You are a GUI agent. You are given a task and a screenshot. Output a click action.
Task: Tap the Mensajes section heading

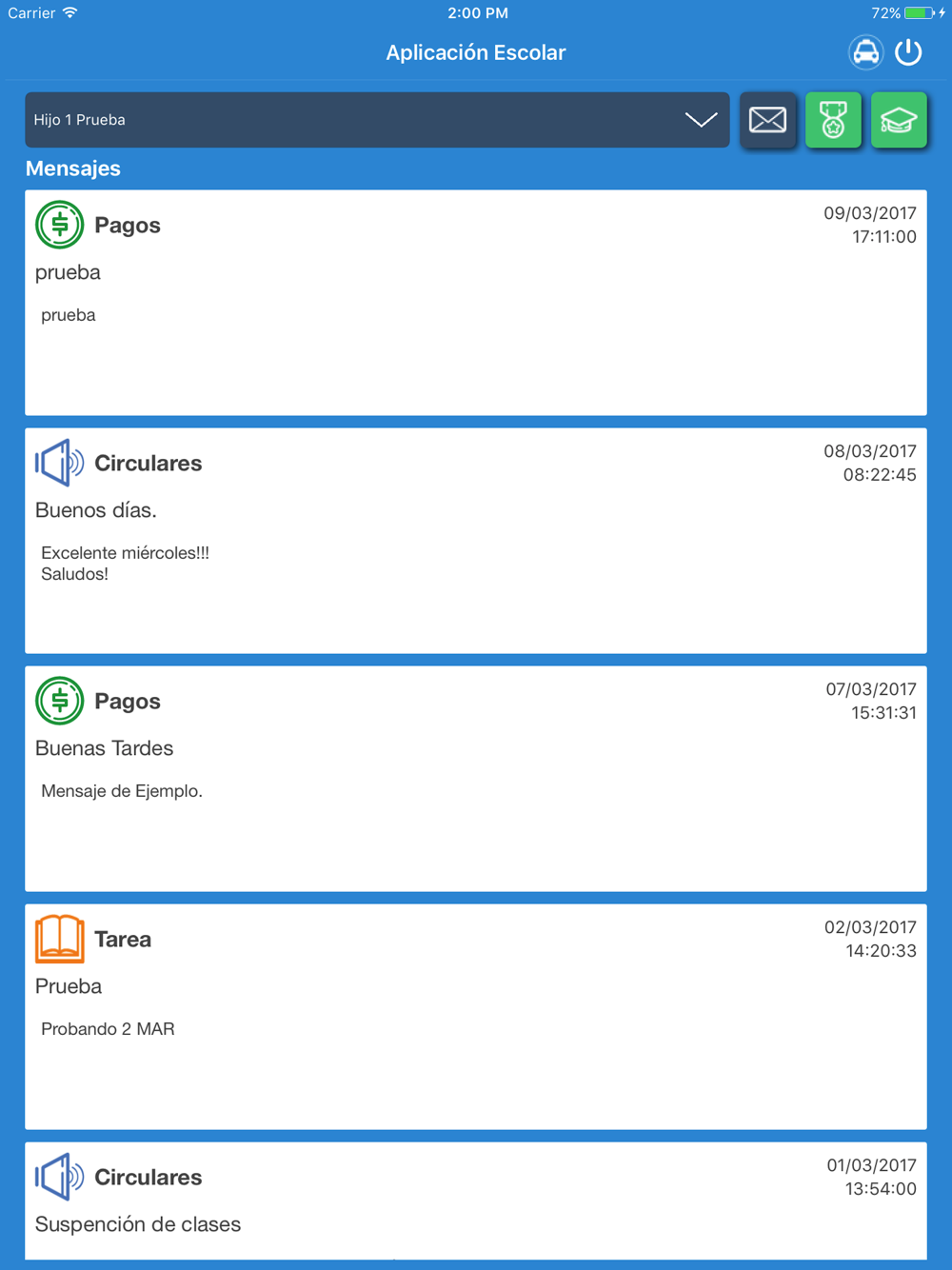[x=73, y=169]
